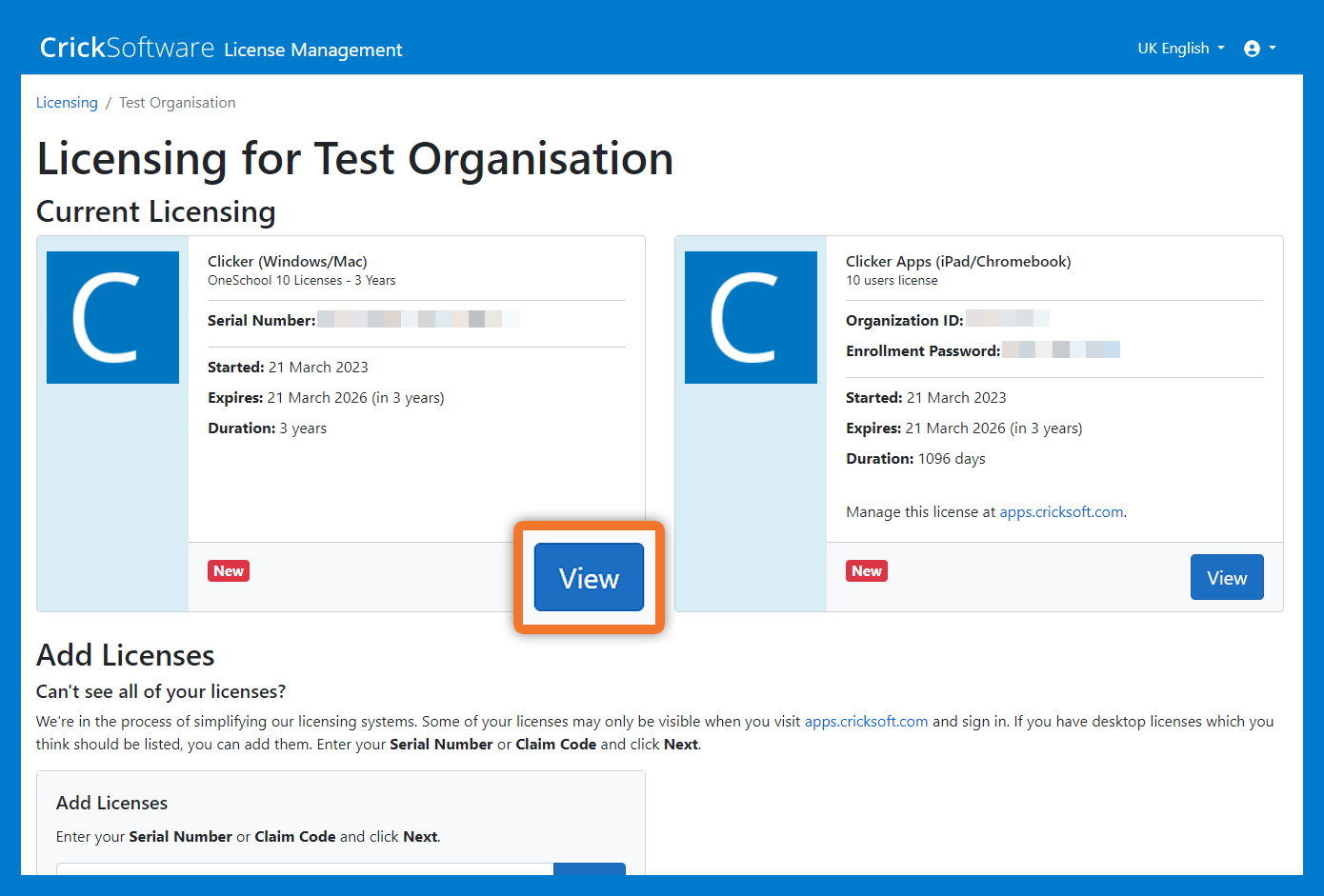This screenshot has width=1324, height=896.
Task: Click the New badge on Clicker Windows/Mac card
Action: [229, 571]
